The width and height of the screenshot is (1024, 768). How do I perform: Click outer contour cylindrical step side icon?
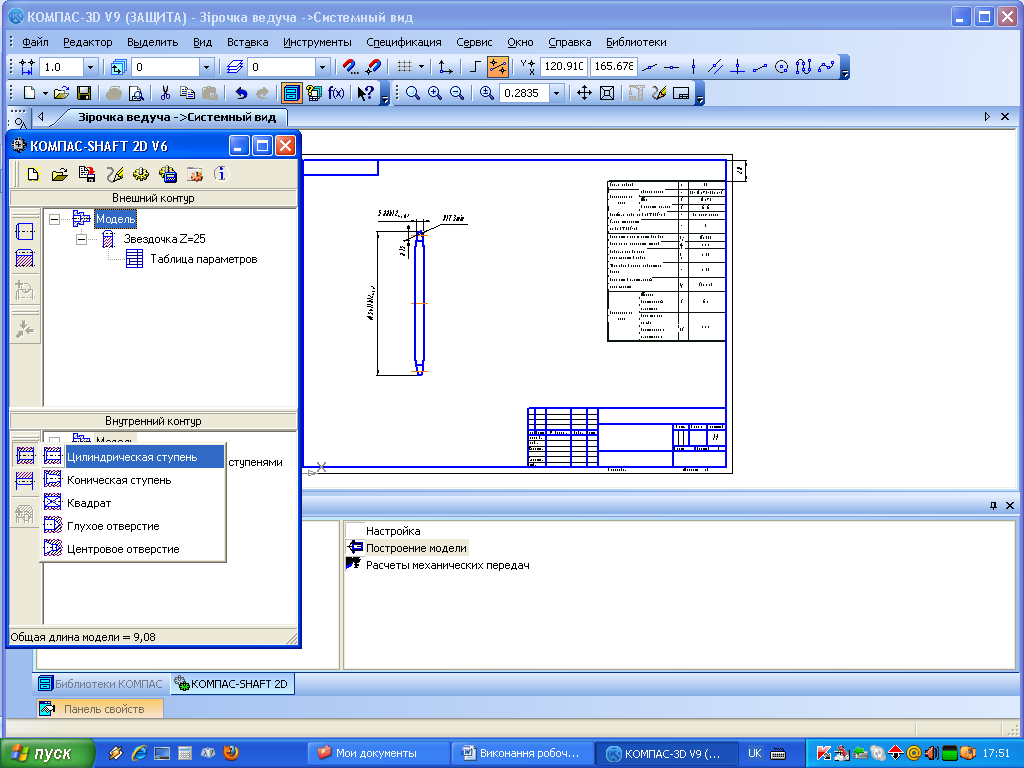coord(25,231)
